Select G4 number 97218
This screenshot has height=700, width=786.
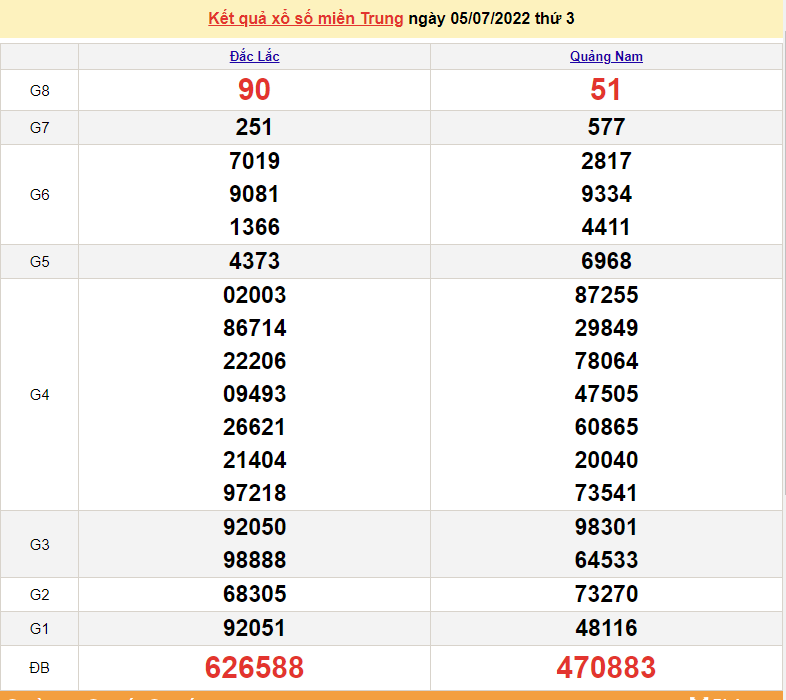point(254,493)
